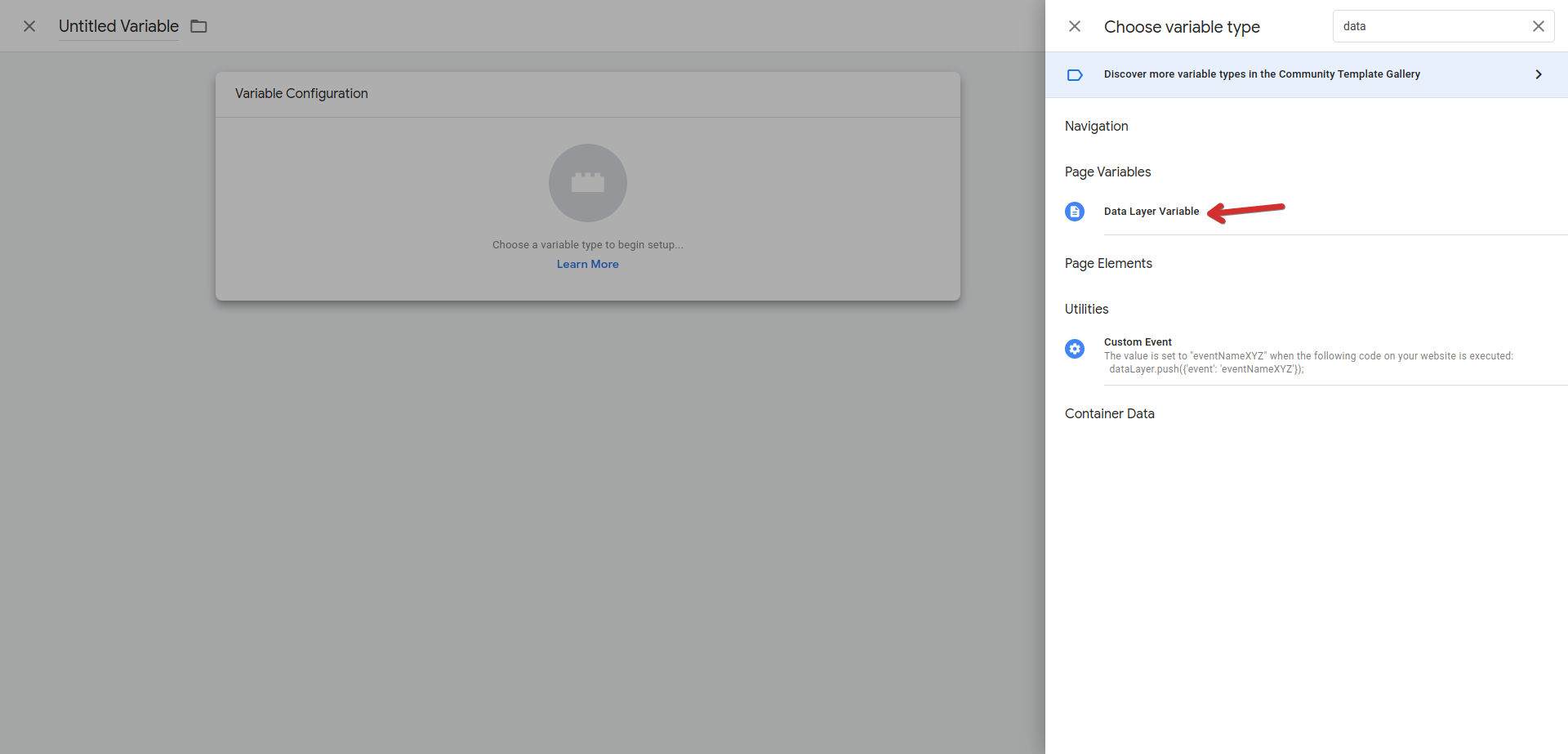The image size is (1568, 754).
Task: Click the lego block placeholder icon
Action: point(587,183)
